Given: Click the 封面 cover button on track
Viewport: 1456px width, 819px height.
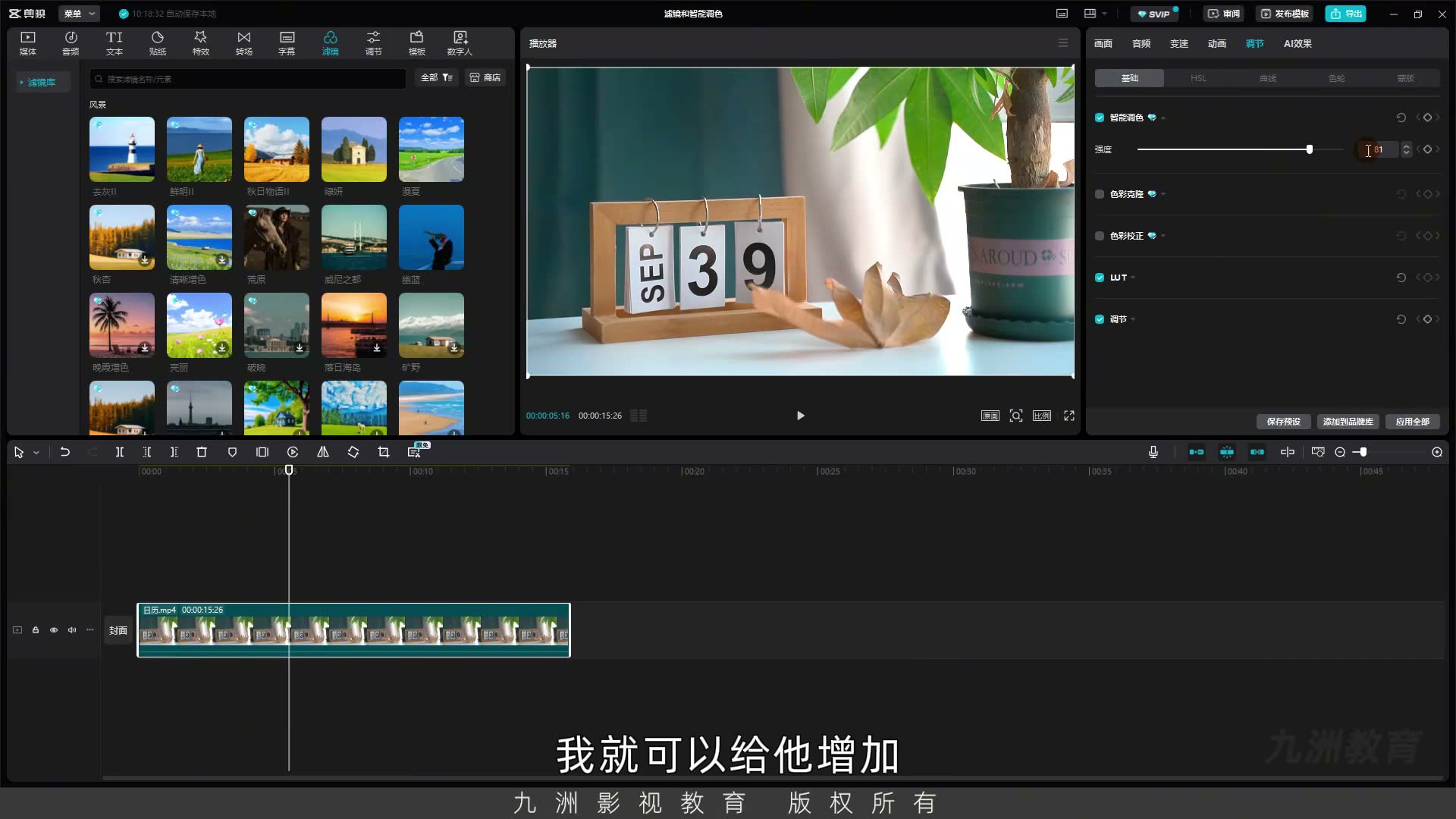Looking at the screenshot, I should 118,630.
